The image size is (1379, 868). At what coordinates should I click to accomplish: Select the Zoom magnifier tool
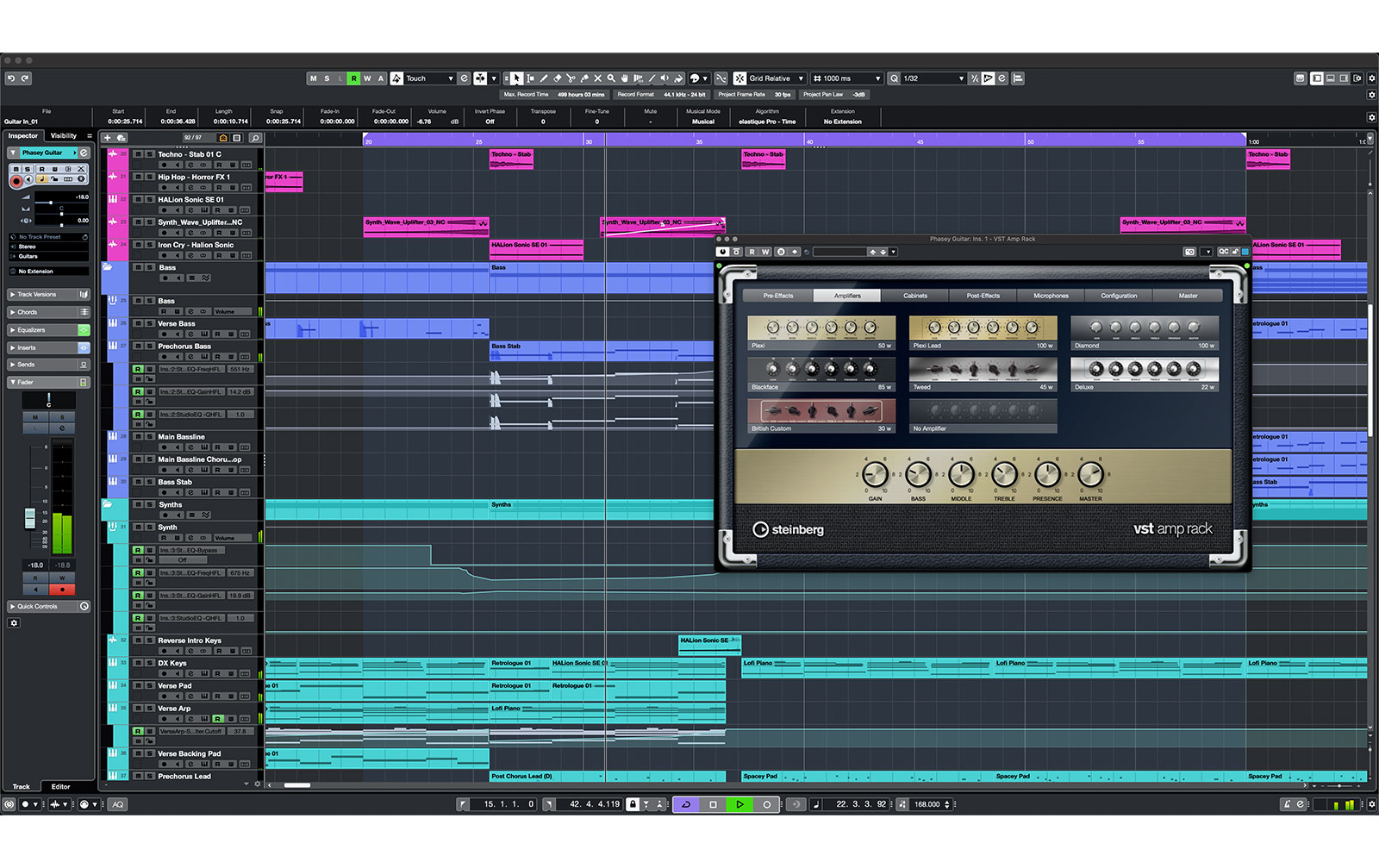611,78
